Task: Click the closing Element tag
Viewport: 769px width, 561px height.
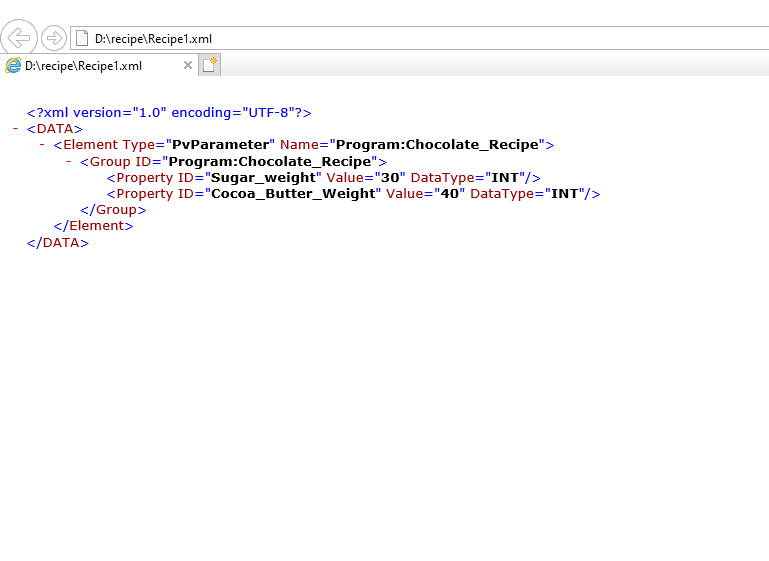Action: (93, 226)
